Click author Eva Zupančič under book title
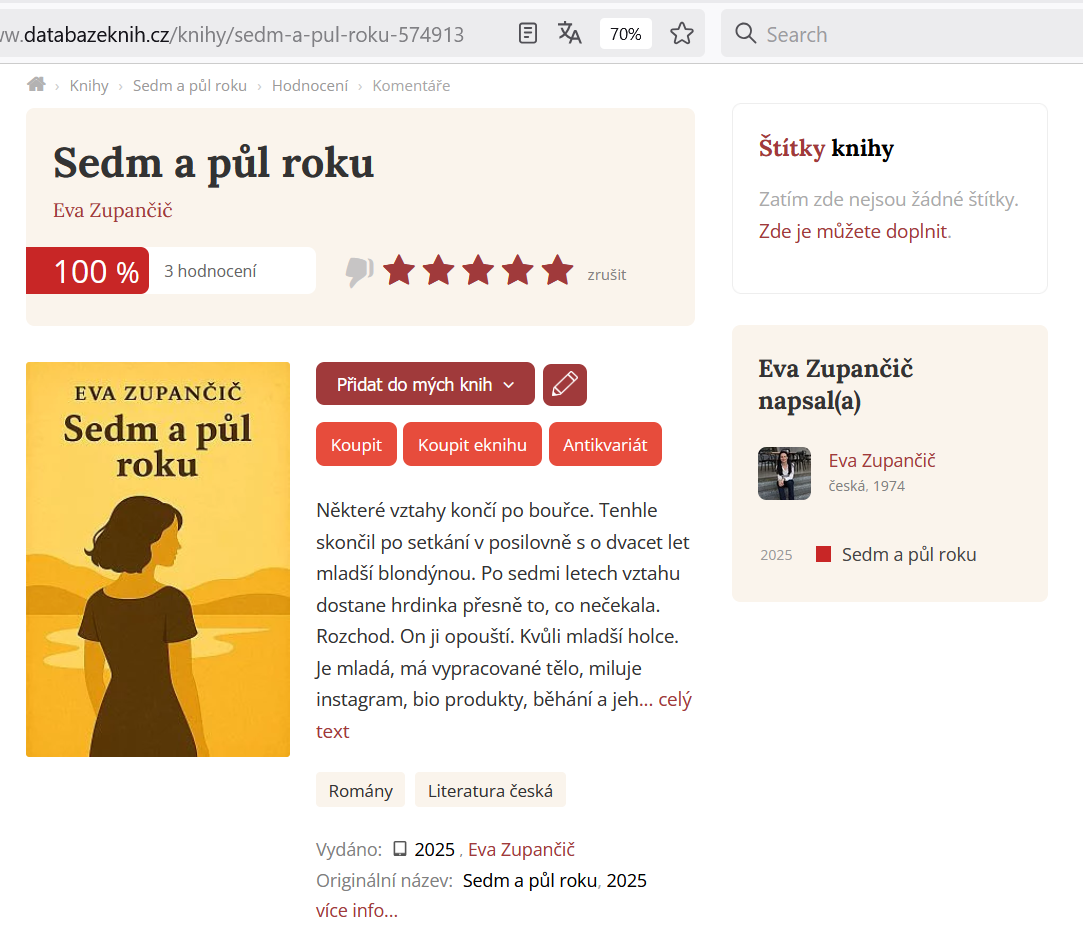This screenshot has height=937, width=1083. tap(113, 211)
